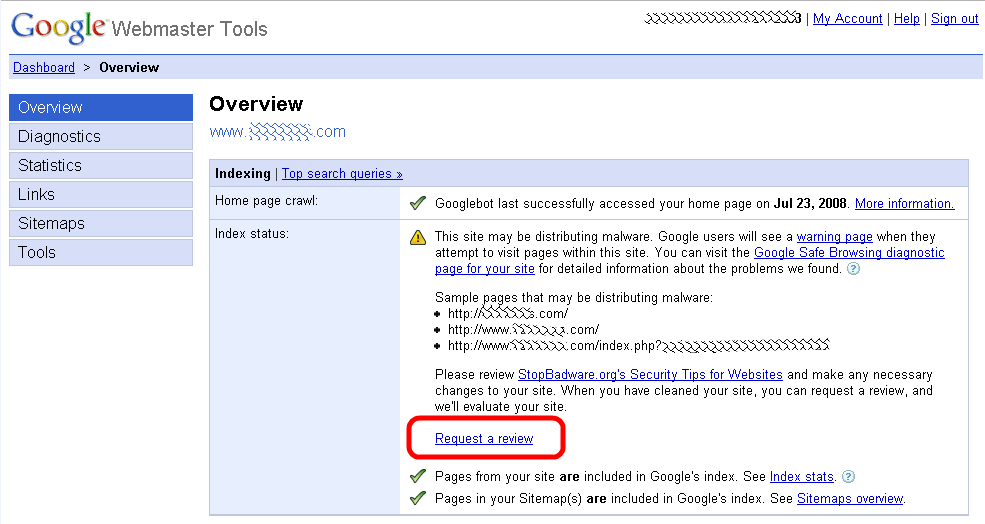The image size is (985, 524).
Task: Open Google Safe Browsing diagnostic page link
Action: pyautogui.click(x=849, y=253)
